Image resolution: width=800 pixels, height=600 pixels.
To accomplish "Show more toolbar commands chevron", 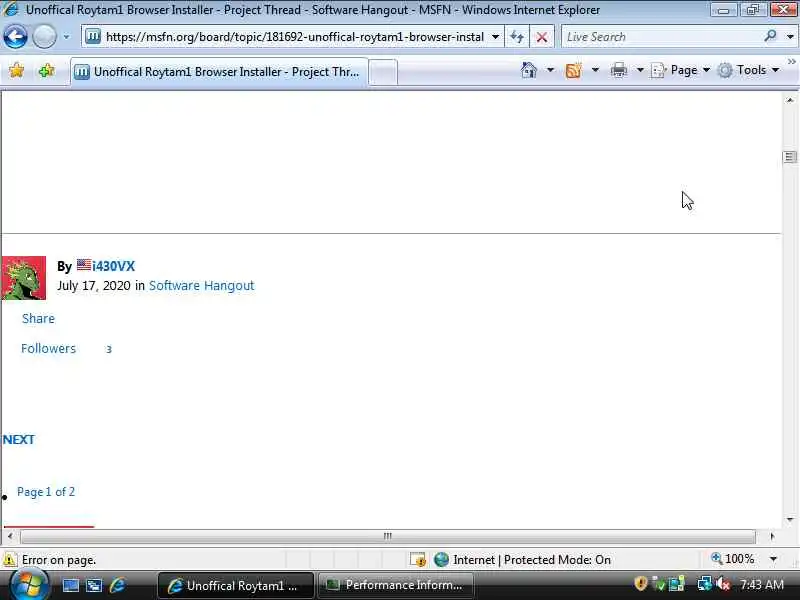I will [x=792, y=62].
